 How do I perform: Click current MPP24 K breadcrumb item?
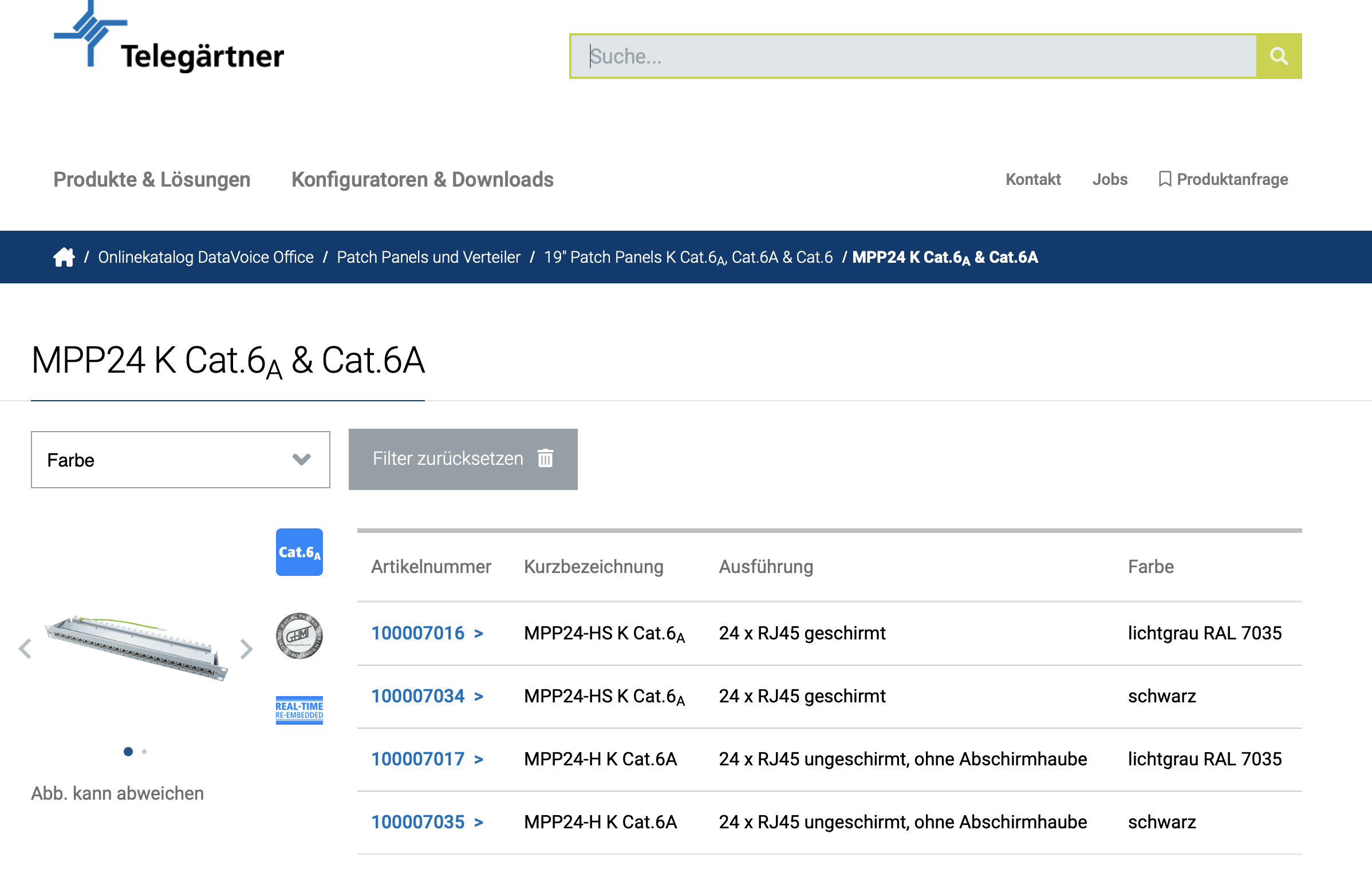point(945,257)
